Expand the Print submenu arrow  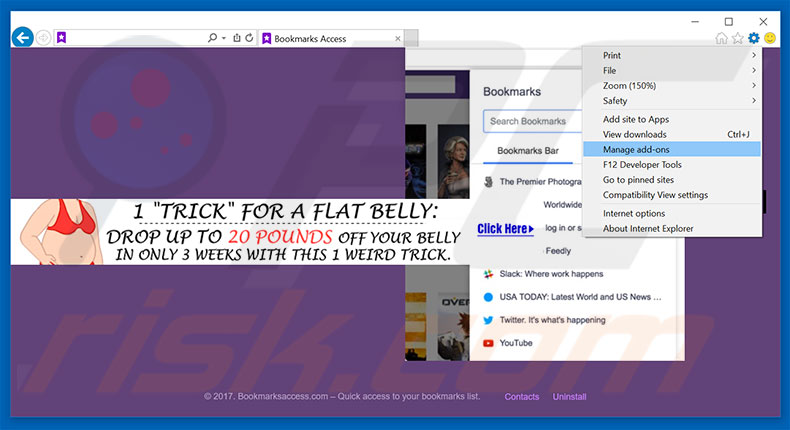click(754, 55)
